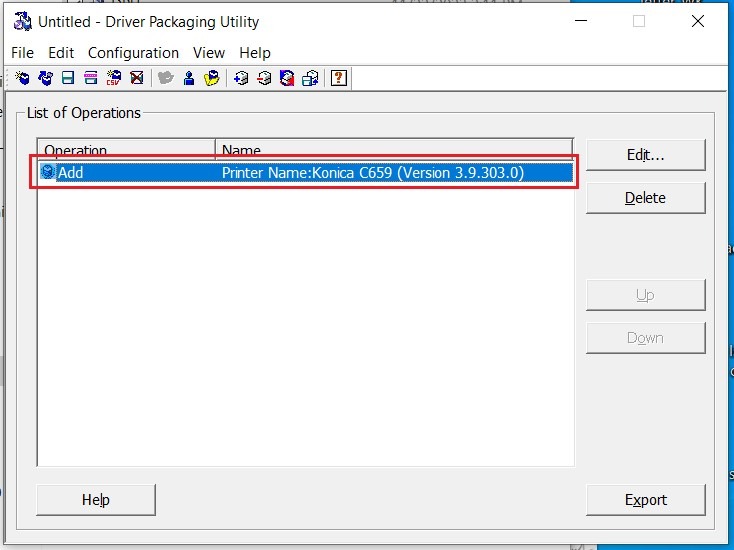Click the blue person toolbar icon
Image resolution: width=734 pixels, height=550 pixels.
[189, 78]
